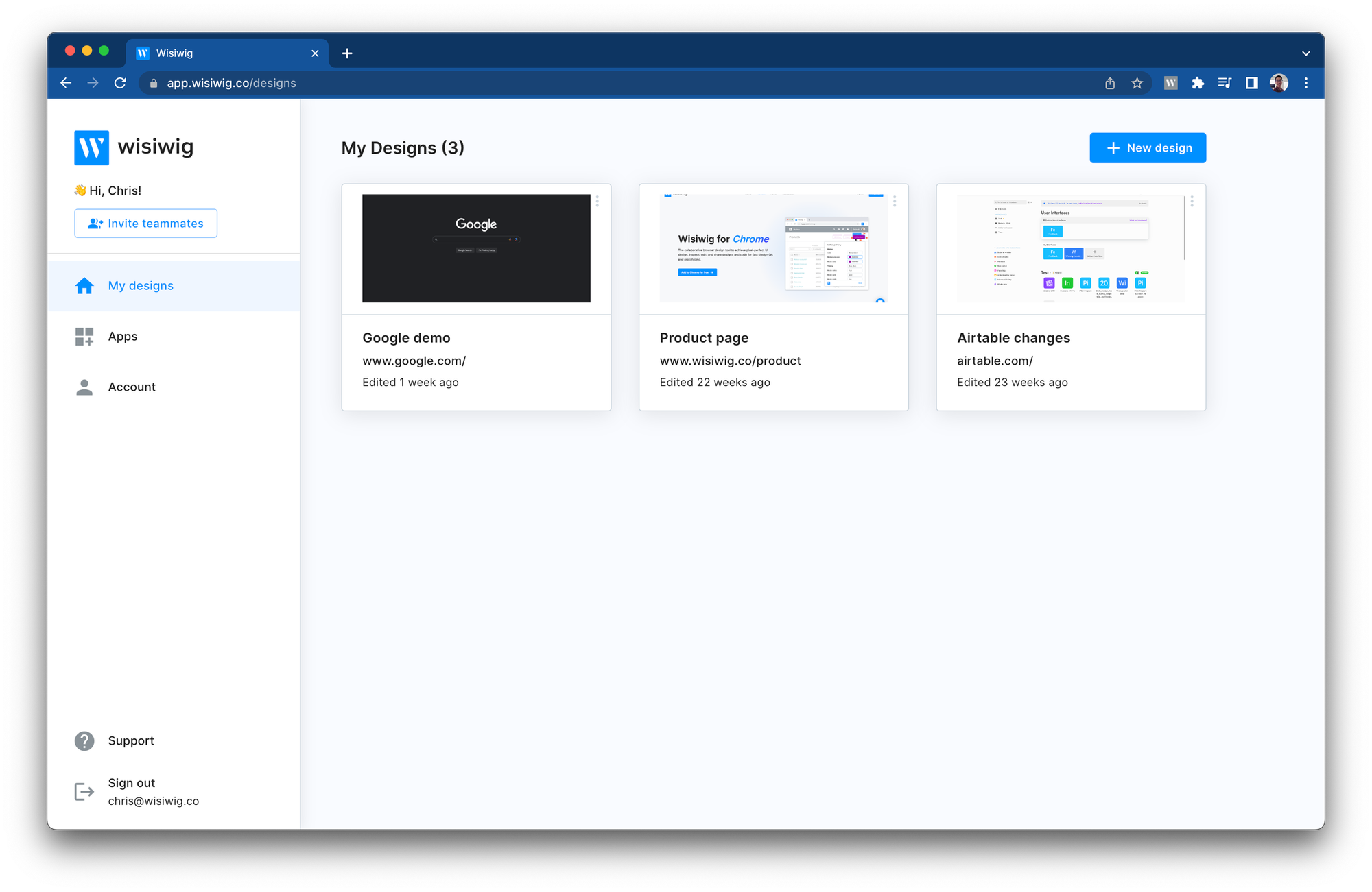Click the share page icon in address bar
Image resolution: width=1372 pixels, height=892 pixels.
tap(1110, 83)
